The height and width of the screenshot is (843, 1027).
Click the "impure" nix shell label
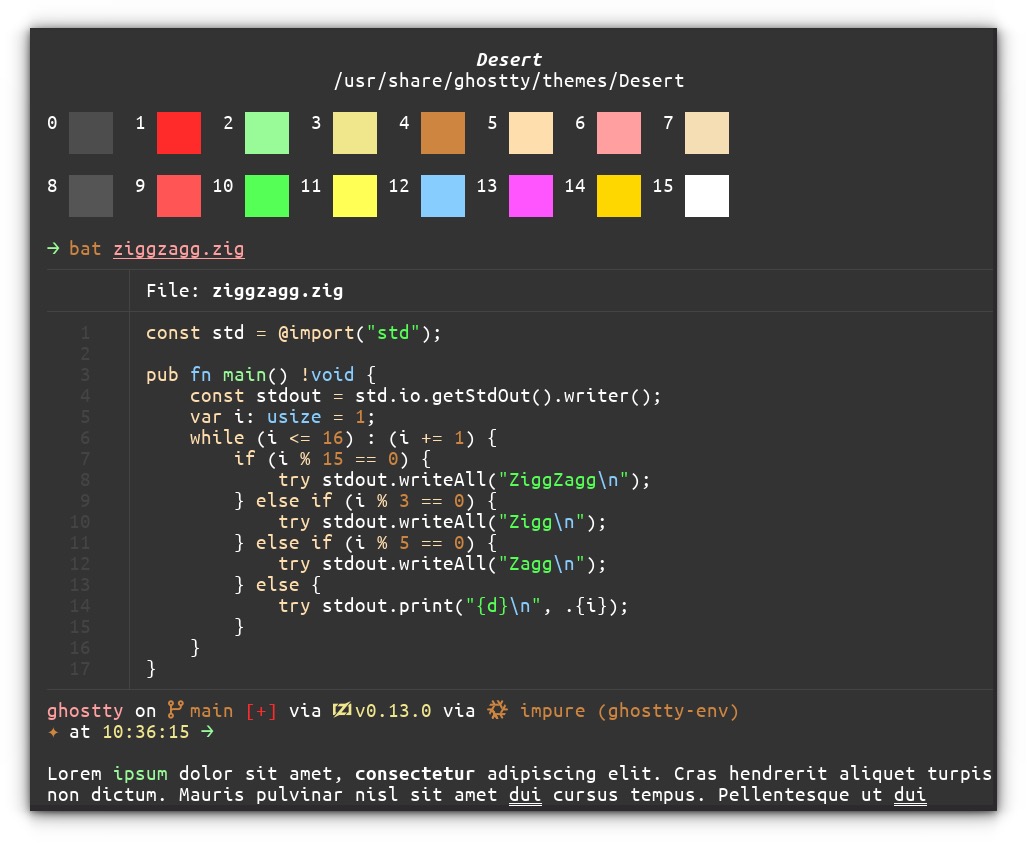[552, 711]
